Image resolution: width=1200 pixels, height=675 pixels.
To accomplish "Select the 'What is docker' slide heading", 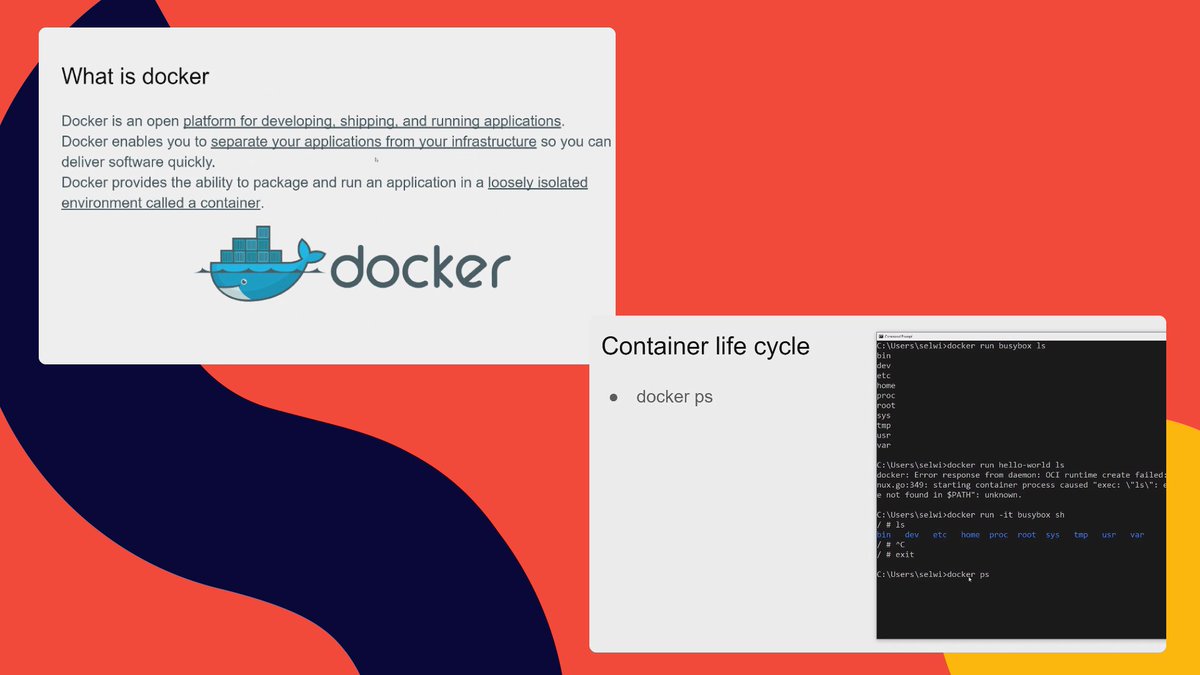I will click(135, 76).
